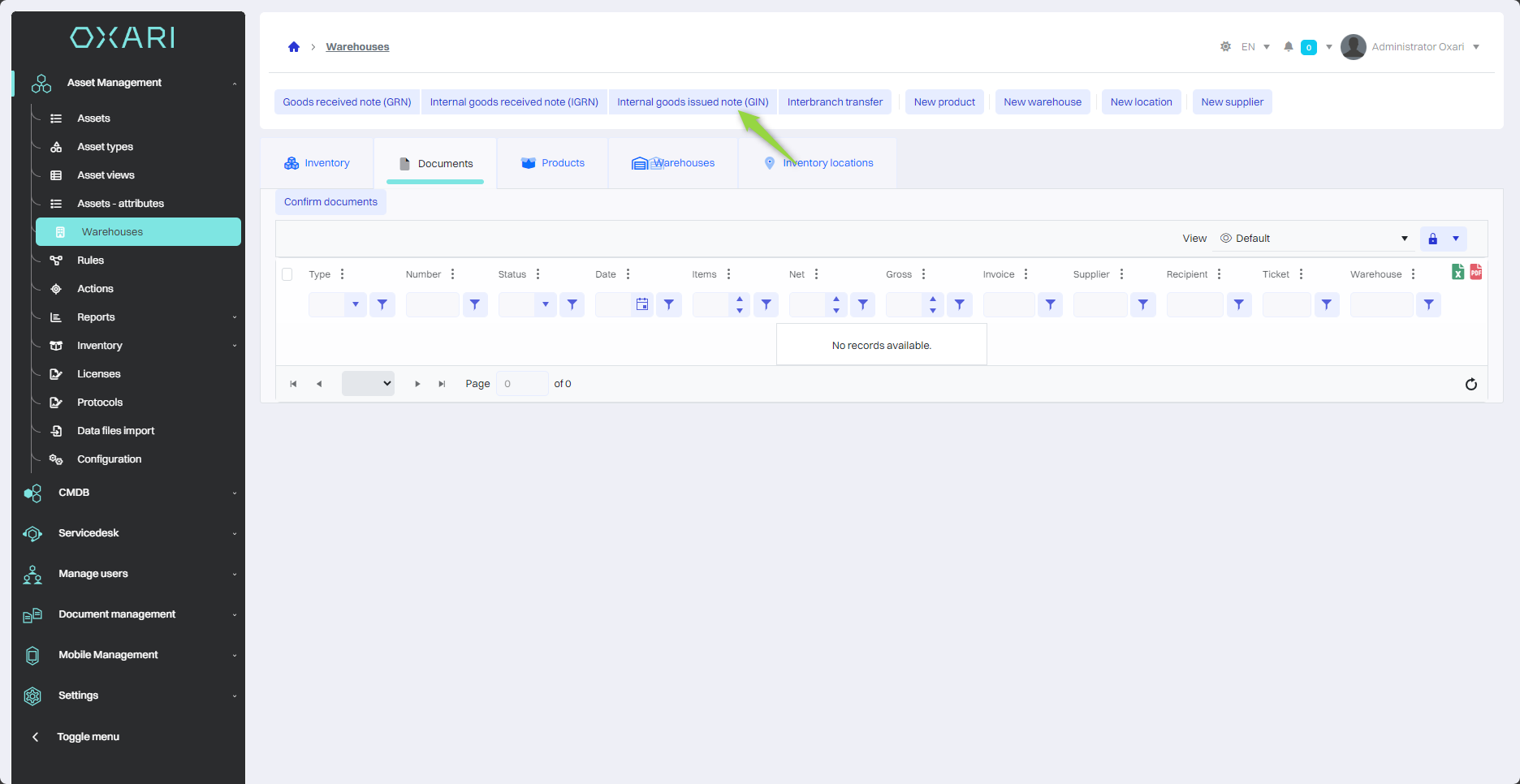Viewport: 1520px width, 784px height.
Task: Click Goods received note (GRN) button
Action: point(347,102)
